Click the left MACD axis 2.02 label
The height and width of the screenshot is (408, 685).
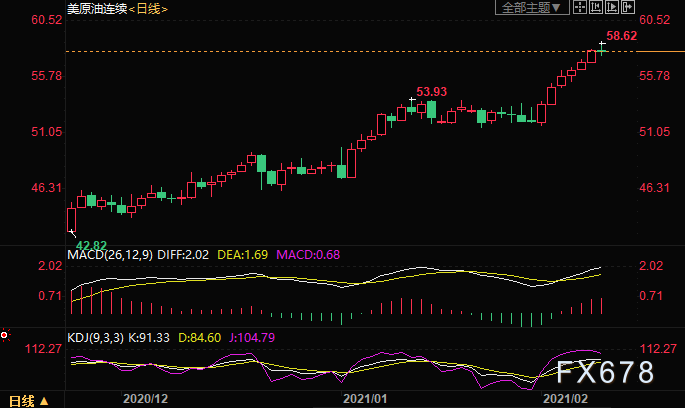(x=50, y=266)
